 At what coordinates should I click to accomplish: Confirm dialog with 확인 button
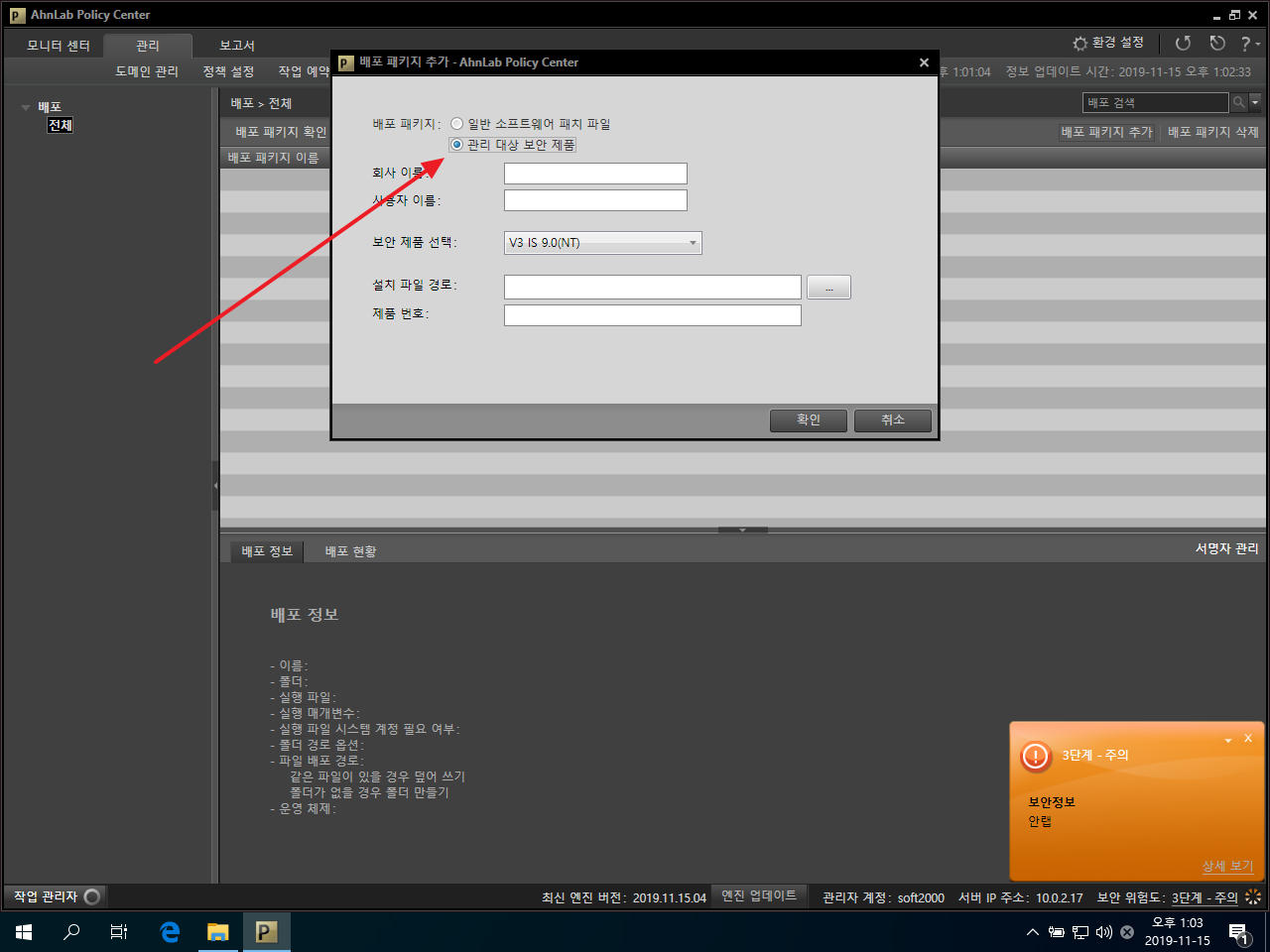point(809,420)
